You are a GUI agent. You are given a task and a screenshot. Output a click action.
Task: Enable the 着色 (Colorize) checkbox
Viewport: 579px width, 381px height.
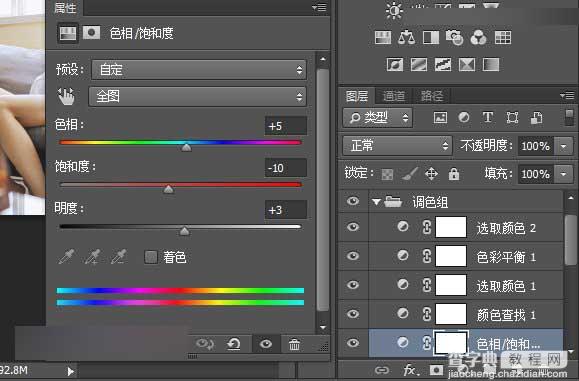pyautogui.click(x=151, y=257)
